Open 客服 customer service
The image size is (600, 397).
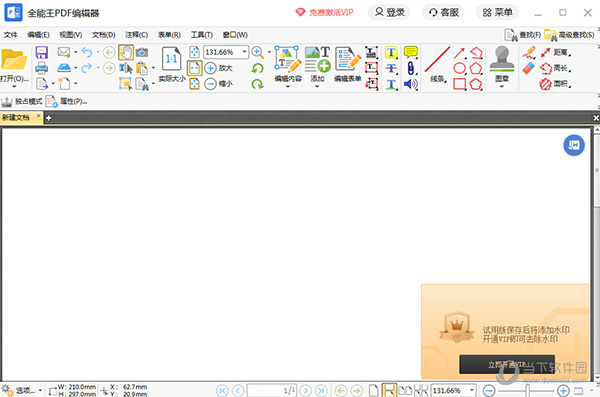(443, 12)
